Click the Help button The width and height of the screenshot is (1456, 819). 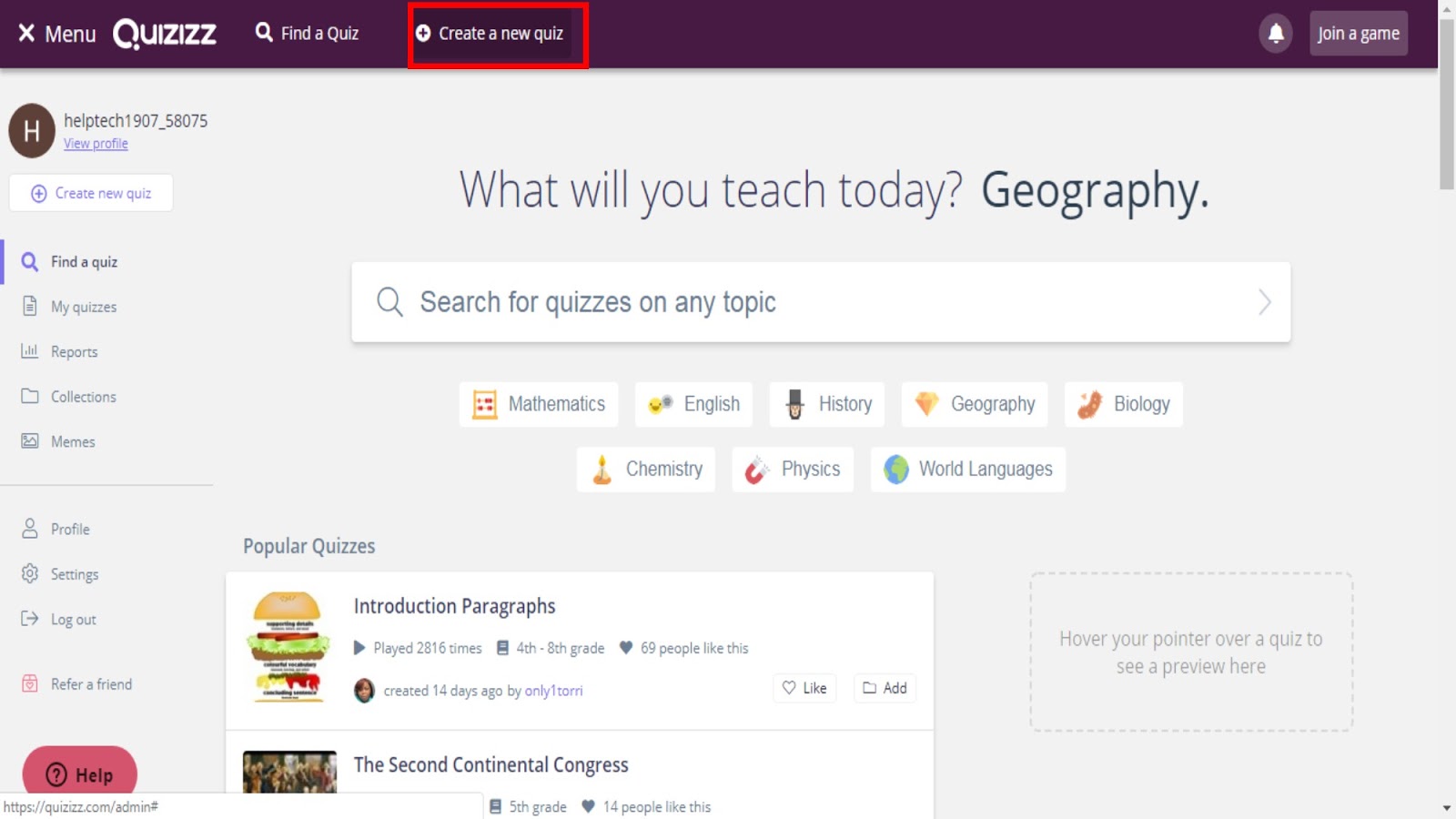click(80, 773)
